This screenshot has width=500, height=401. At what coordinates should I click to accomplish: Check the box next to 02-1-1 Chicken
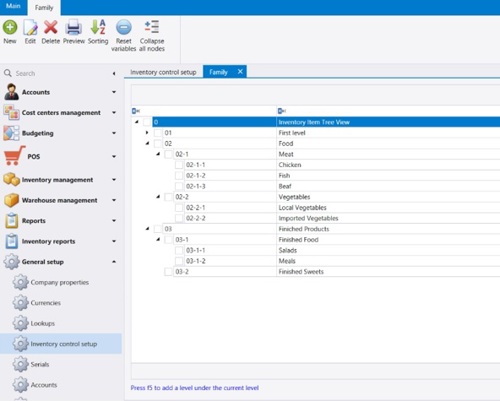coord(179,165)
